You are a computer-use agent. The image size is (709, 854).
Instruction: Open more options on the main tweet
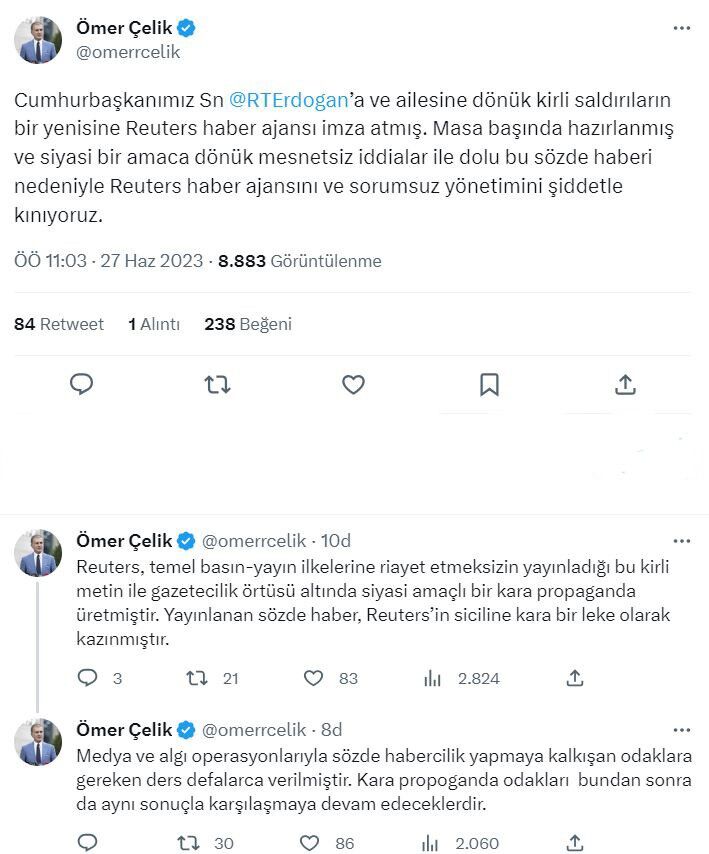point(681,30)
